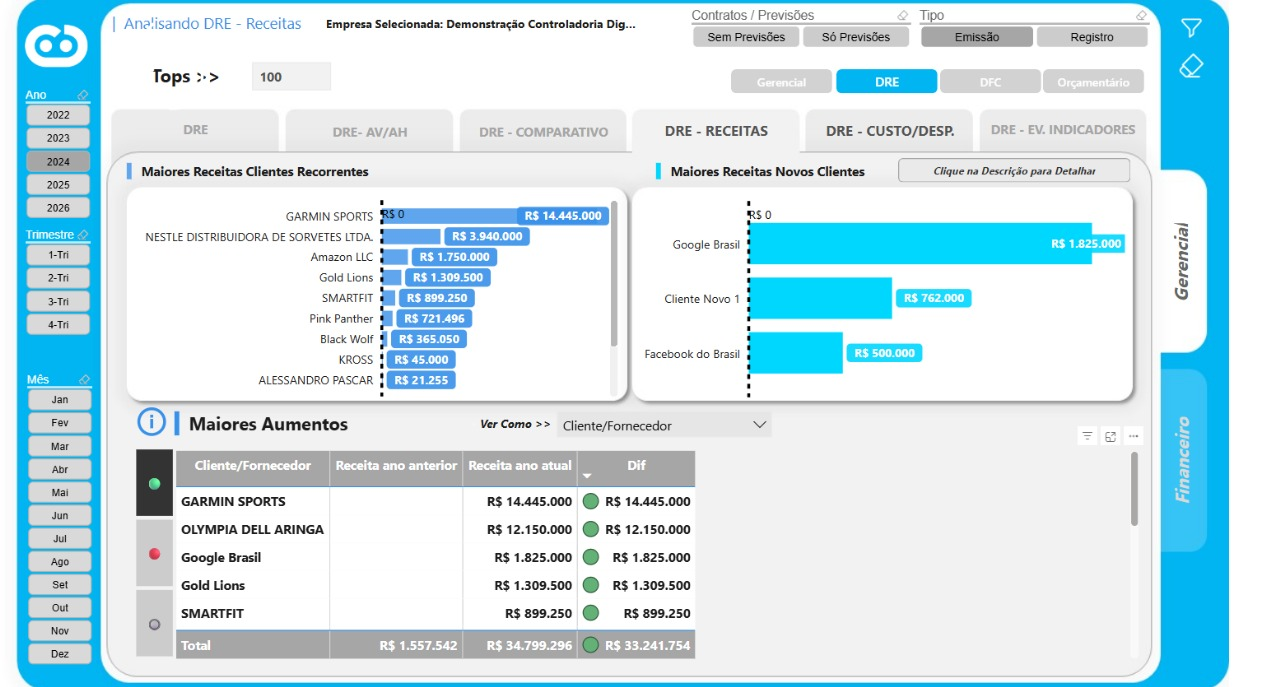Select the 2-Tri quarter filter
Image resolution: width=1280 pixels, height=687 pixels.
pos(58,278)
